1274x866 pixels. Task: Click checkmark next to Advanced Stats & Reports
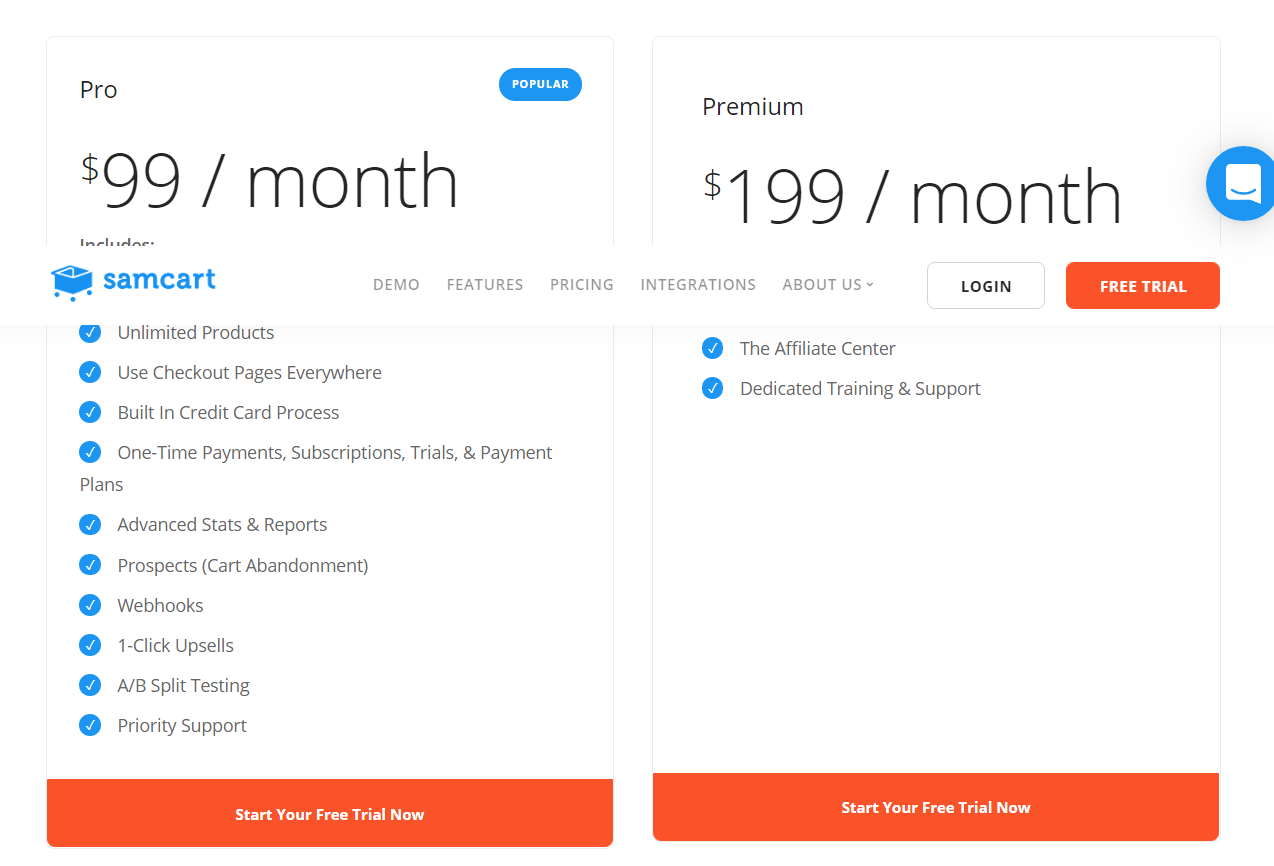(90, 524)
